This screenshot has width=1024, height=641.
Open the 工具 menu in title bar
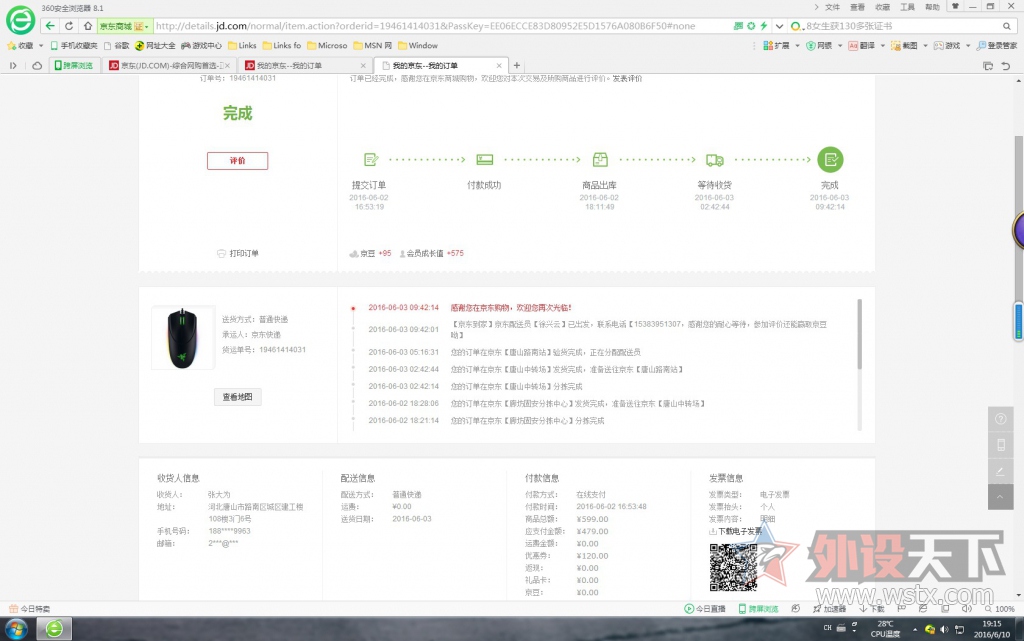tap(908, 7)
